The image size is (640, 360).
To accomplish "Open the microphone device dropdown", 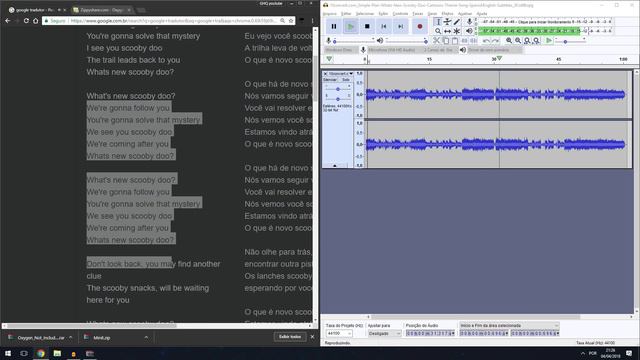I will pyautogui.click(x=393, y=50).
